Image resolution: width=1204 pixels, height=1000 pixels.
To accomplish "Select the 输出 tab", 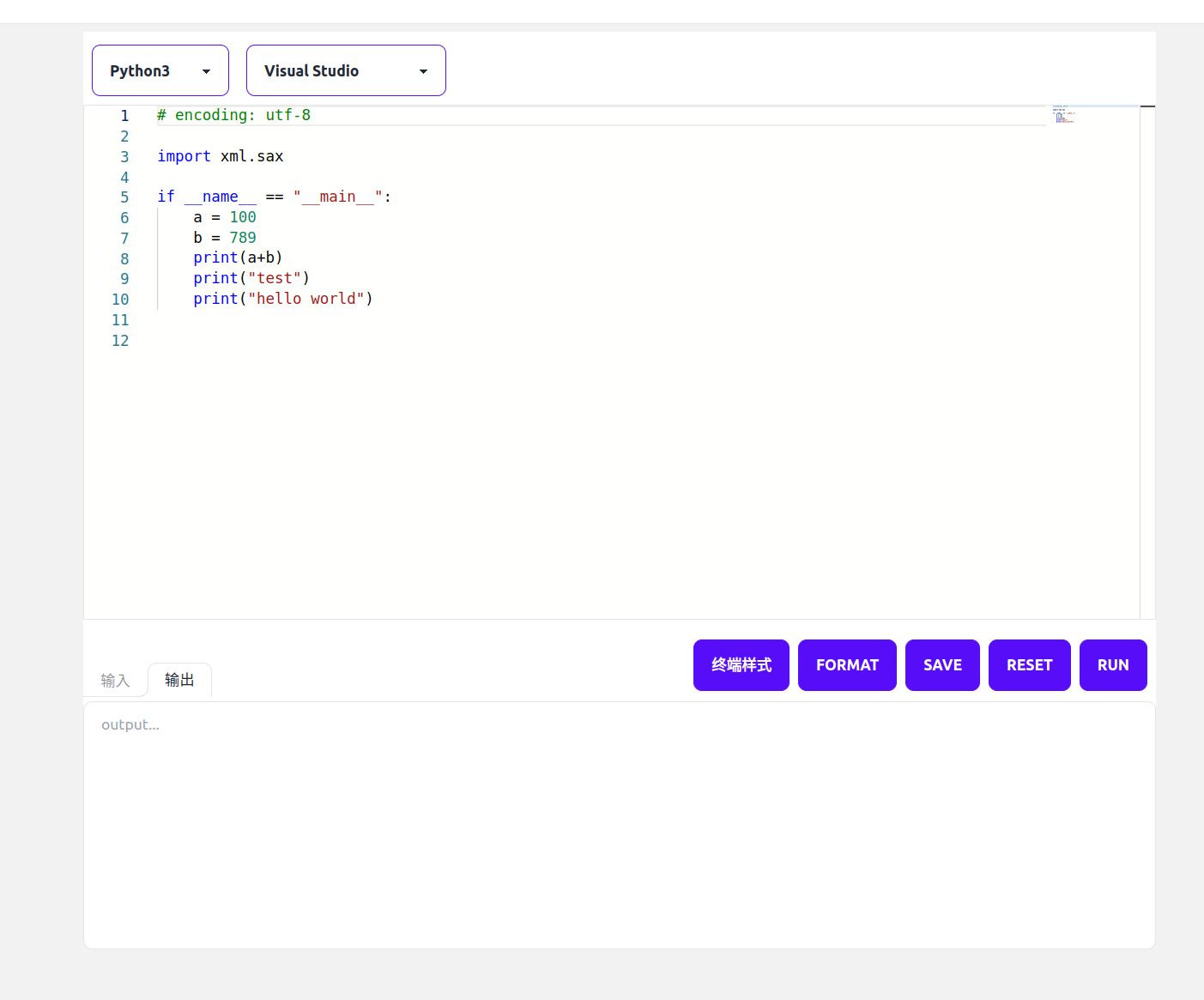I will [x=179, y=680].
